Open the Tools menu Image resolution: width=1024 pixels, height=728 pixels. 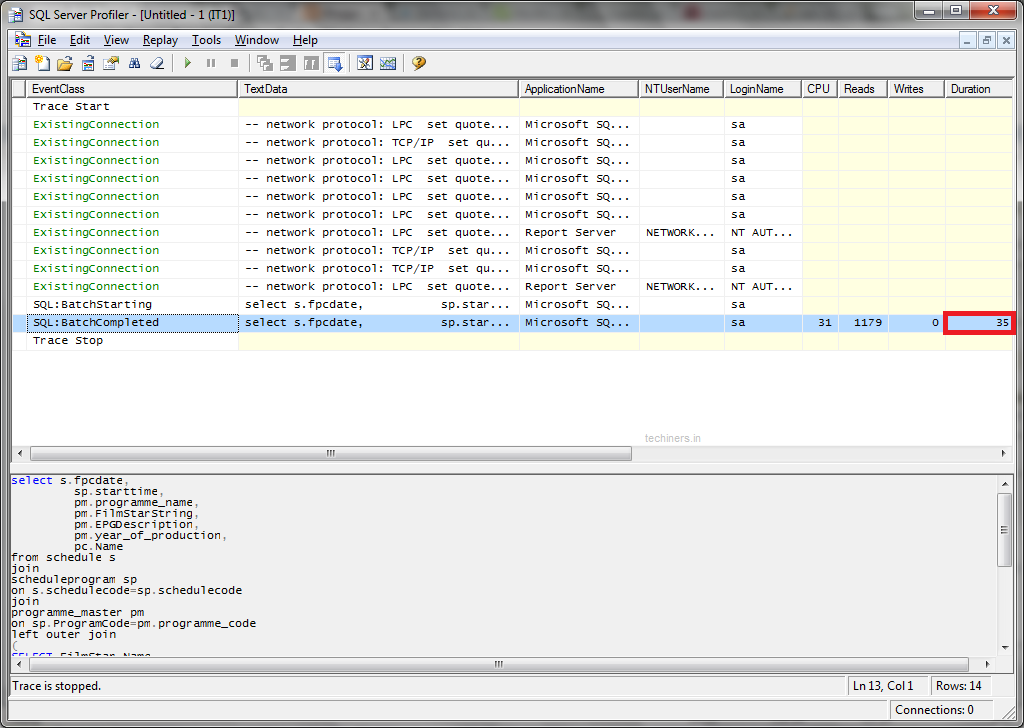pyautogui.click(x=206, y=40)
